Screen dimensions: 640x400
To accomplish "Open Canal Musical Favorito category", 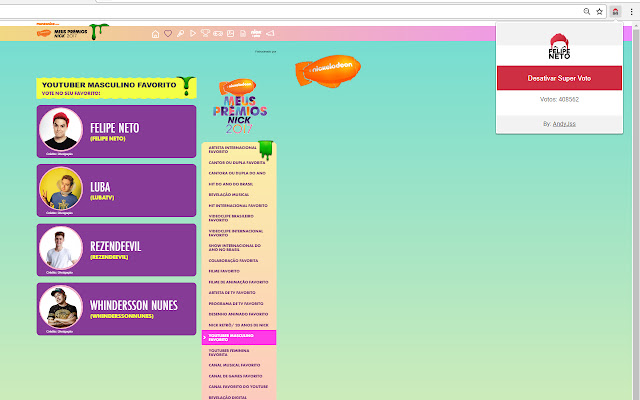I will coord(234,365).
